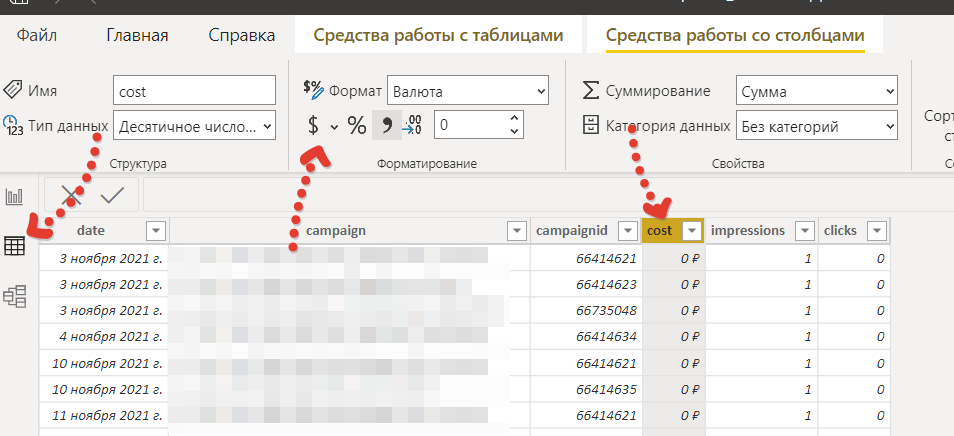Open the filter dropdown on campaign column

coord(516,231)
